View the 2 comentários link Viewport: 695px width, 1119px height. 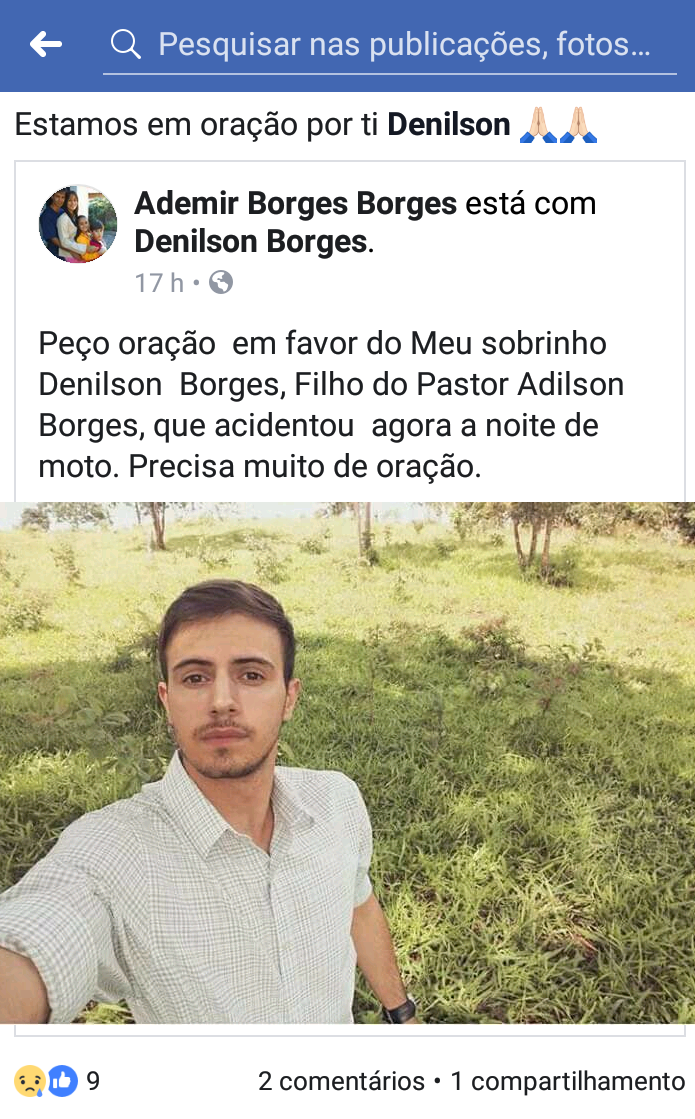click(x=341, y=1081)
